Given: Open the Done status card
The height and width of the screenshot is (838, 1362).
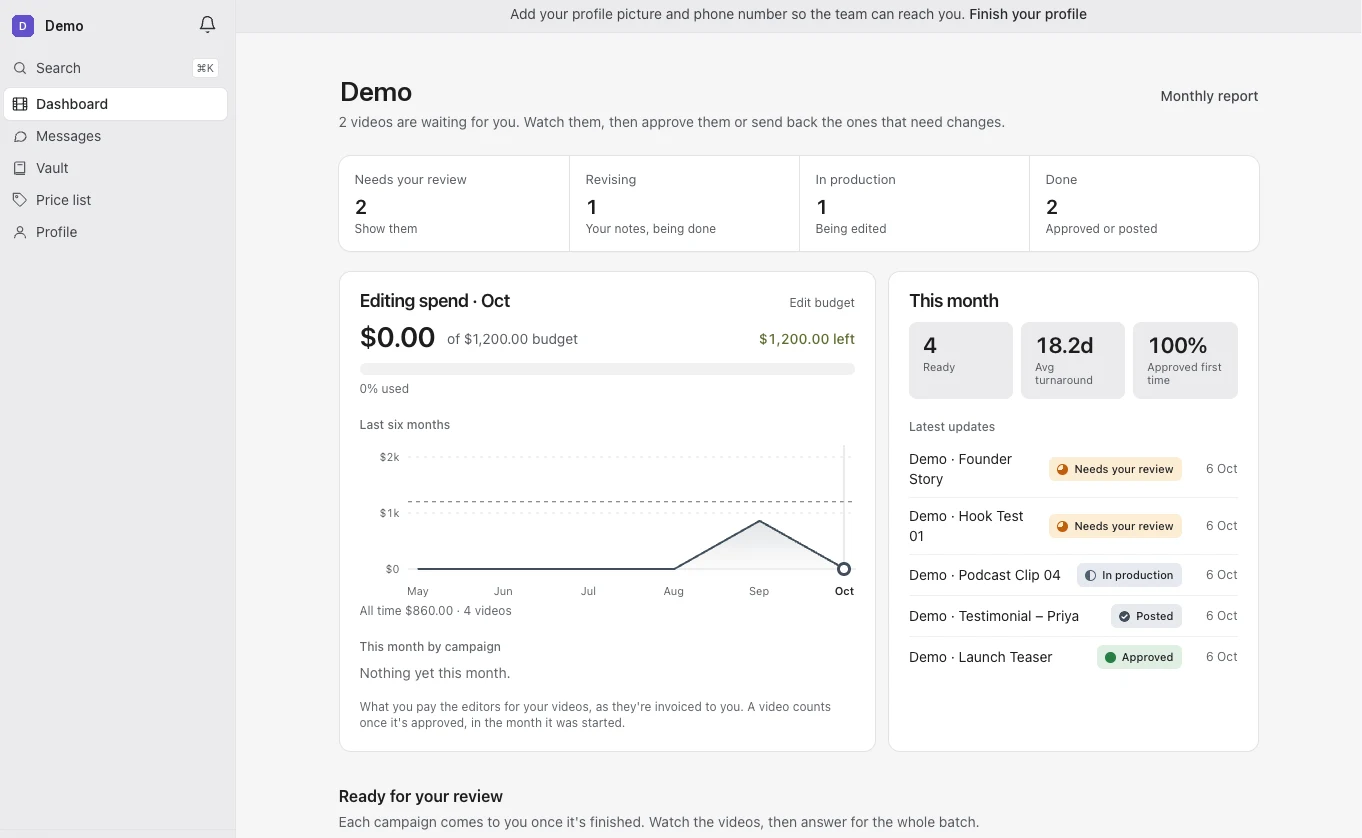Looking at the screenshot, I should pos(1144,203).
